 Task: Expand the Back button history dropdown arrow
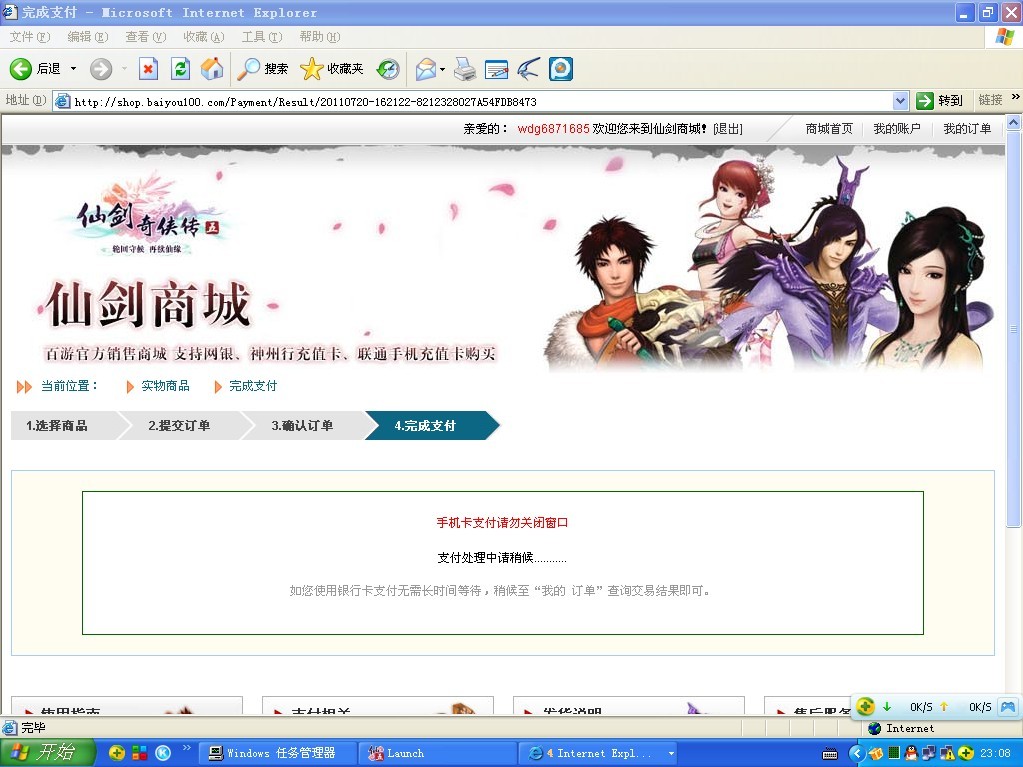(x=73, y=68)
